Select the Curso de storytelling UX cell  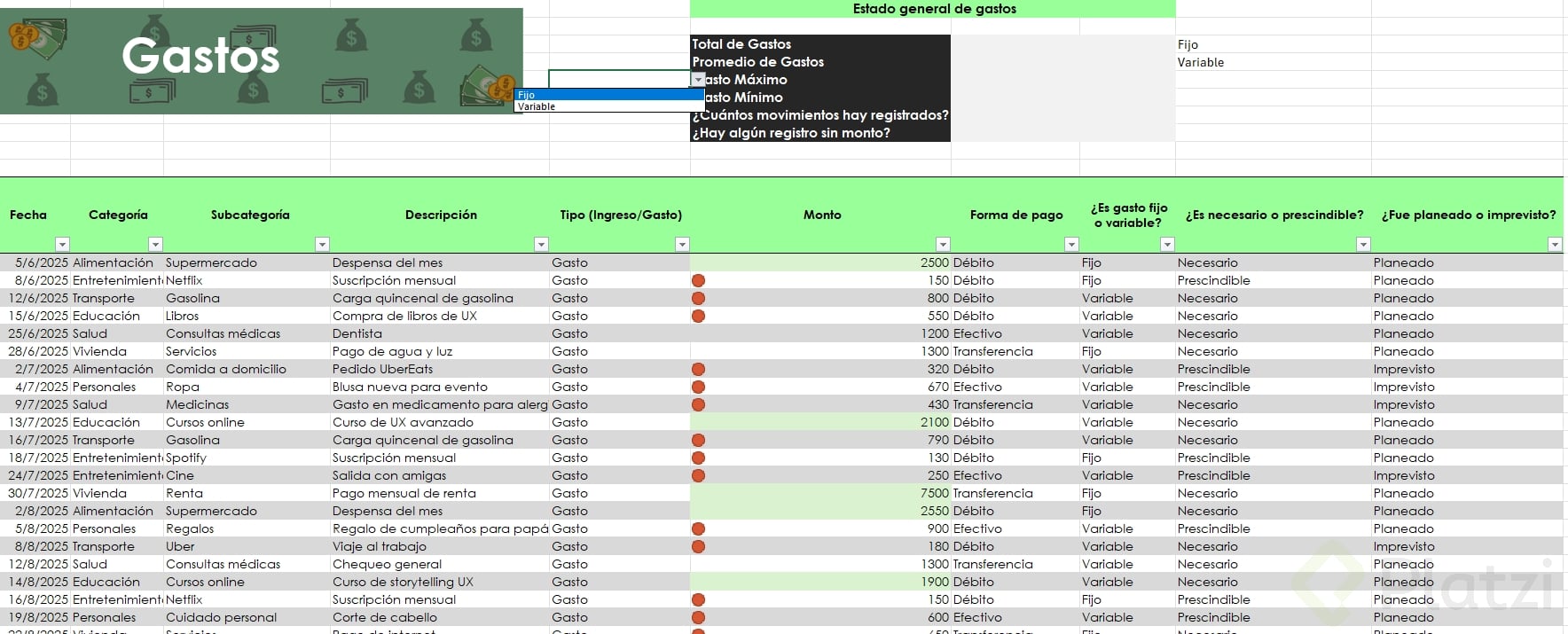pyautogui.click(x=440, y=582)
